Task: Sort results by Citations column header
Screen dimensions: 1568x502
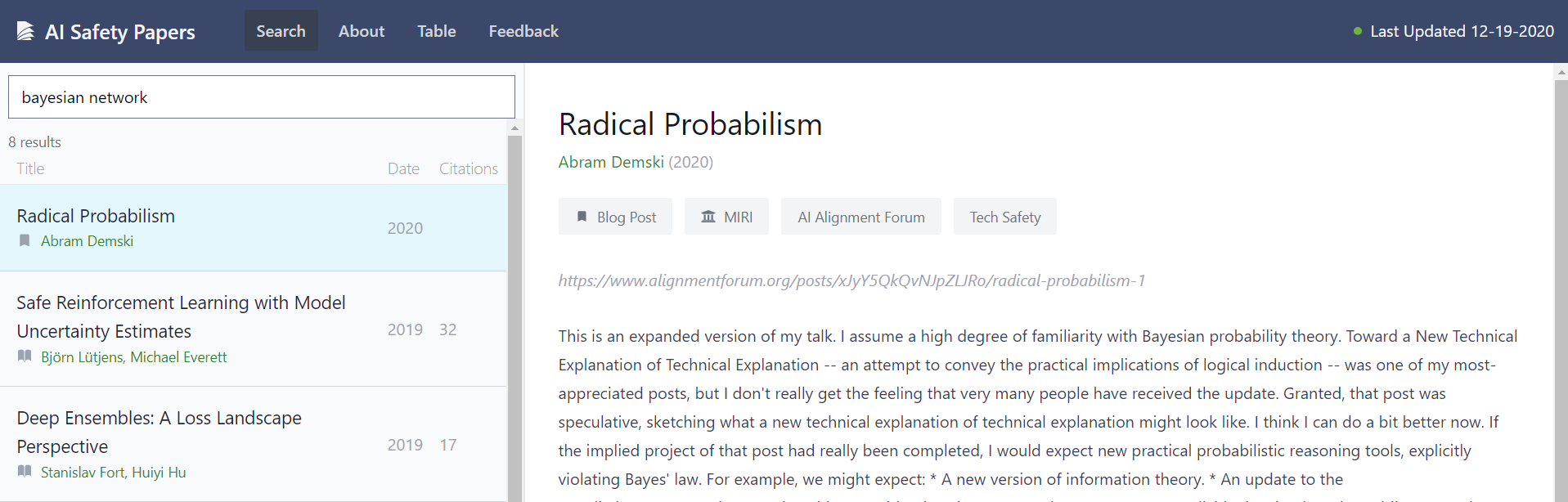Action: pos(469,168)
